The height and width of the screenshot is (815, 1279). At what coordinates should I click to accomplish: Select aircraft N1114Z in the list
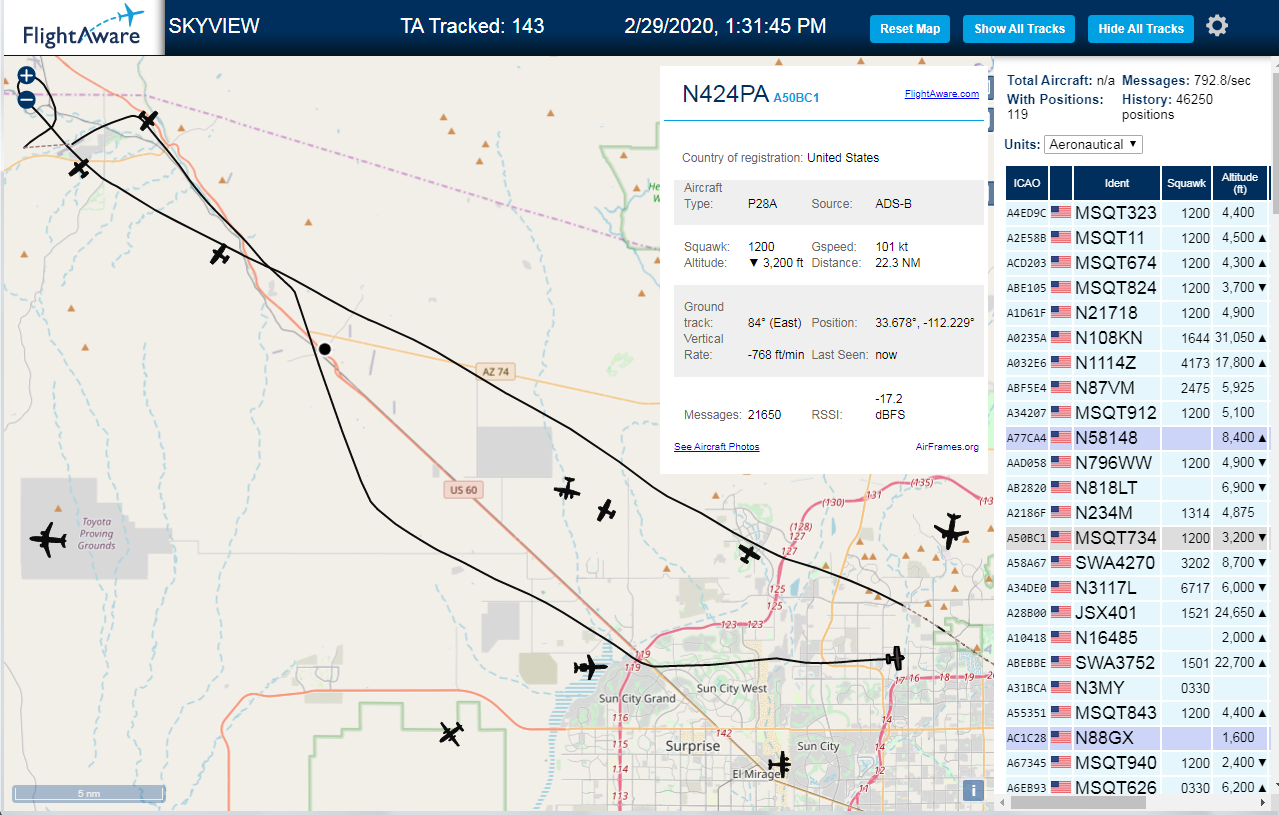(x=1137, y=363)
